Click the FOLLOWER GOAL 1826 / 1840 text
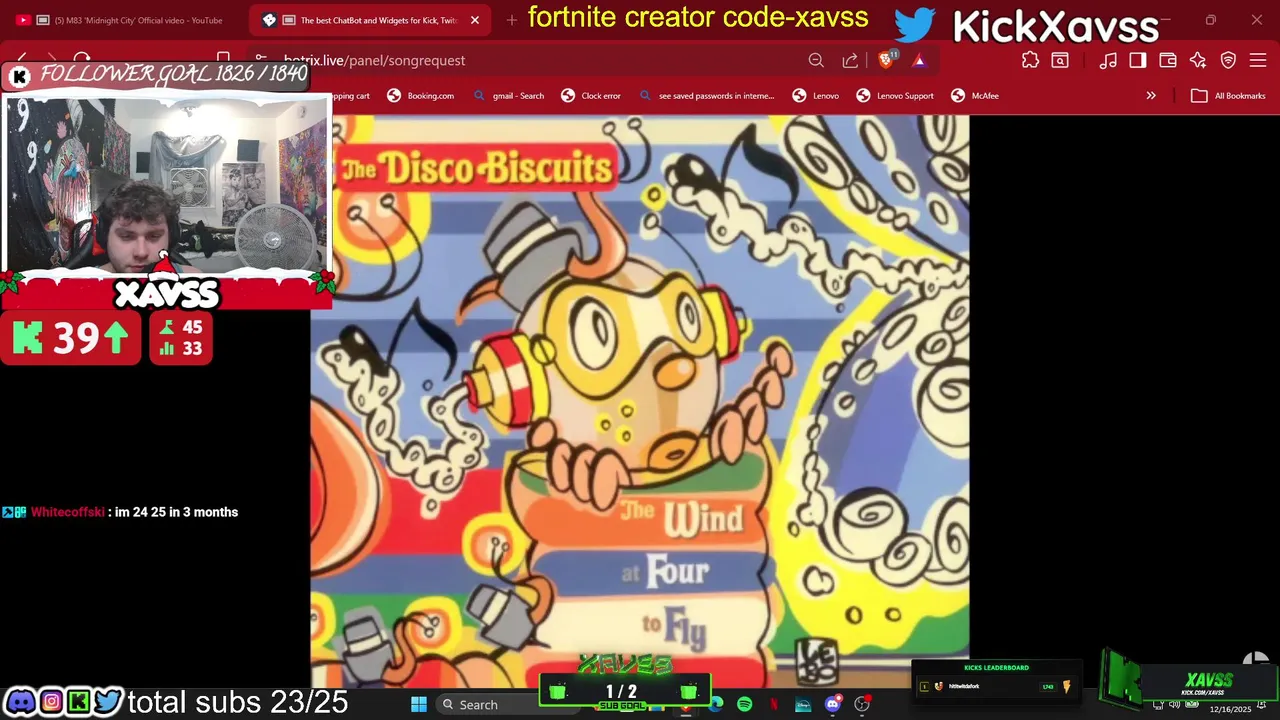 tap(173, 75)
